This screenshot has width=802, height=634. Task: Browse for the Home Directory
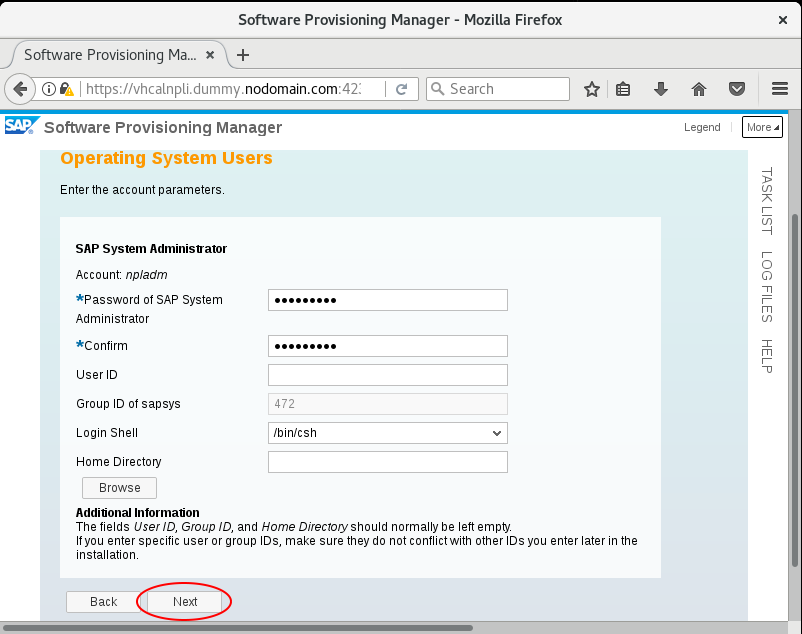120,488
